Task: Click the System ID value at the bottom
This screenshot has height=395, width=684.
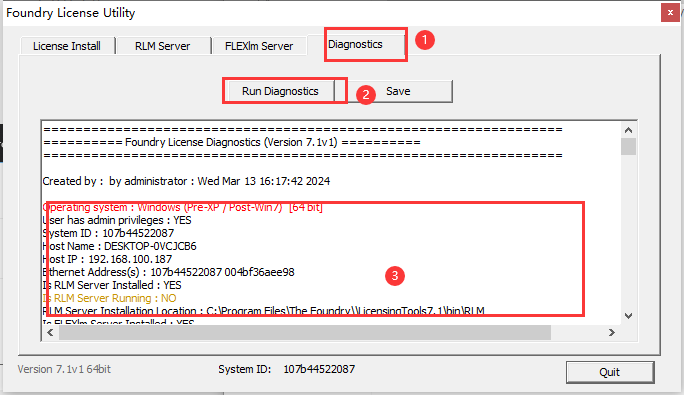Action: tap(319, 369)
